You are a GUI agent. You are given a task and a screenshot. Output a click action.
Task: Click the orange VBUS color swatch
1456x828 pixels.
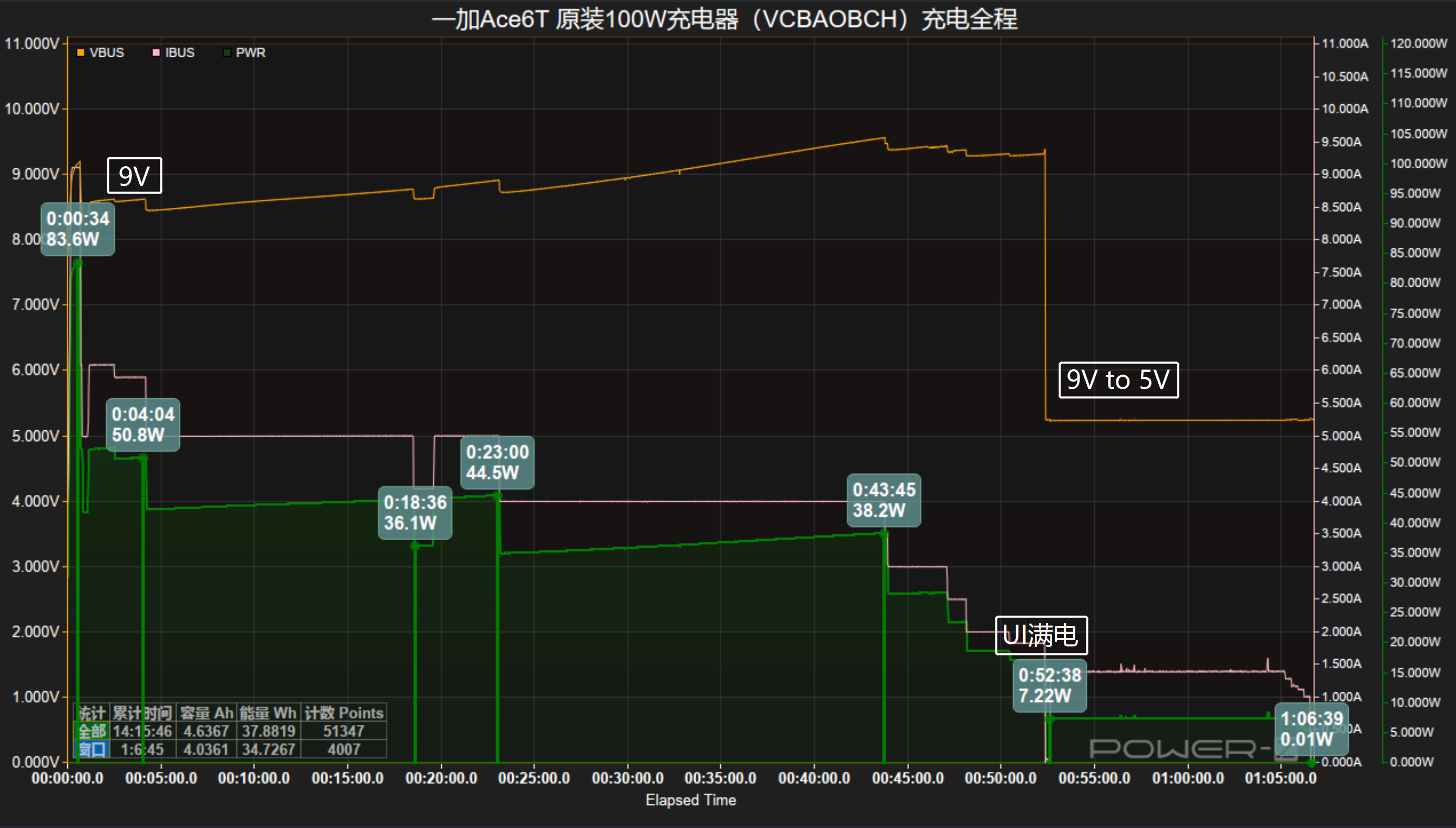(80, 53)
